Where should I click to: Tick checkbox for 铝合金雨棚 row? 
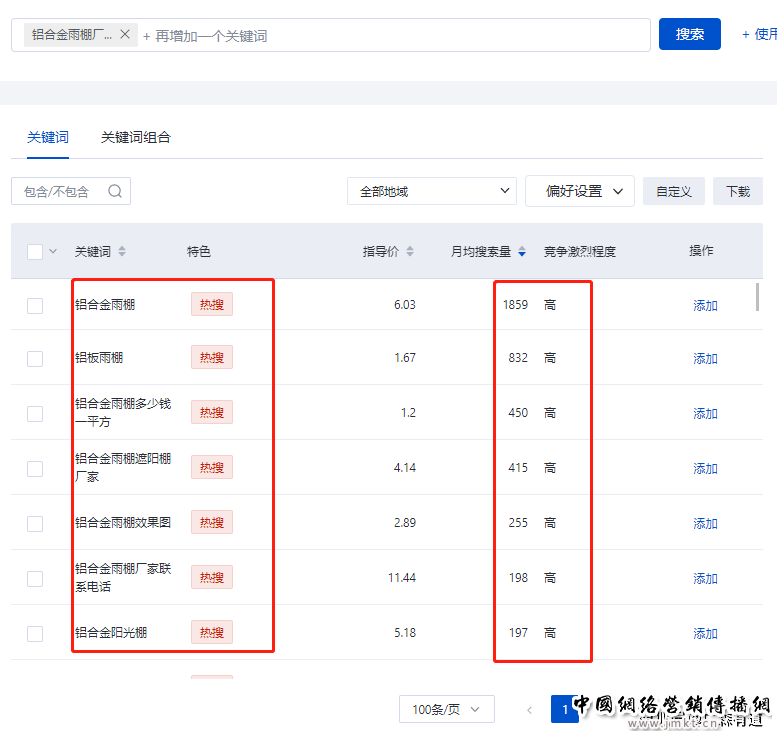click(x=35, y=305)
